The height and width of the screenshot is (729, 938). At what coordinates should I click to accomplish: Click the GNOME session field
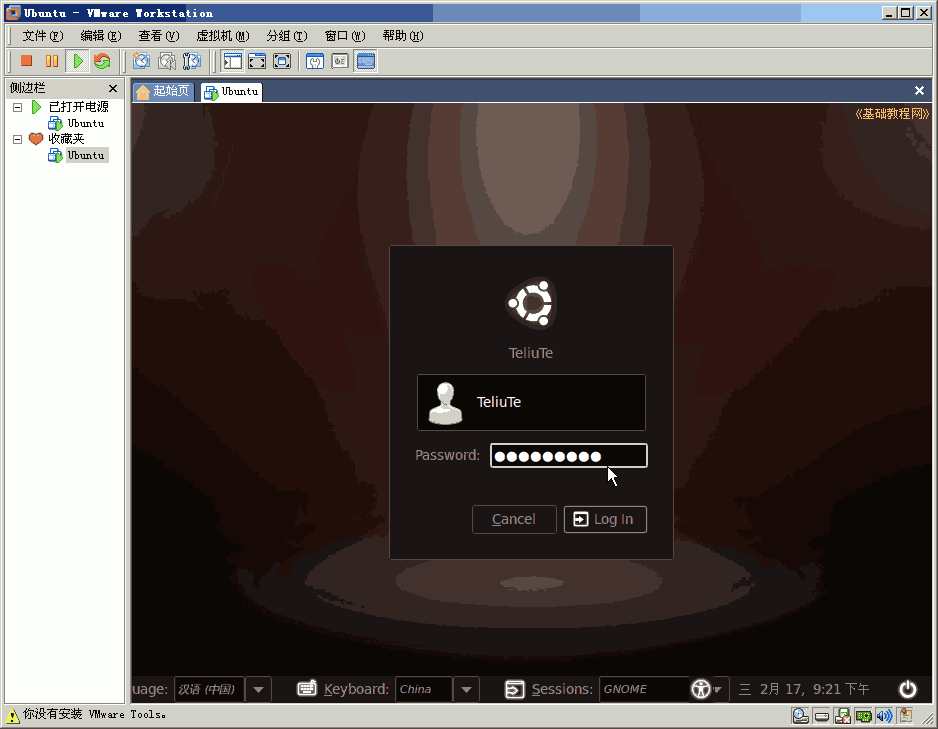tap(644, 690)
